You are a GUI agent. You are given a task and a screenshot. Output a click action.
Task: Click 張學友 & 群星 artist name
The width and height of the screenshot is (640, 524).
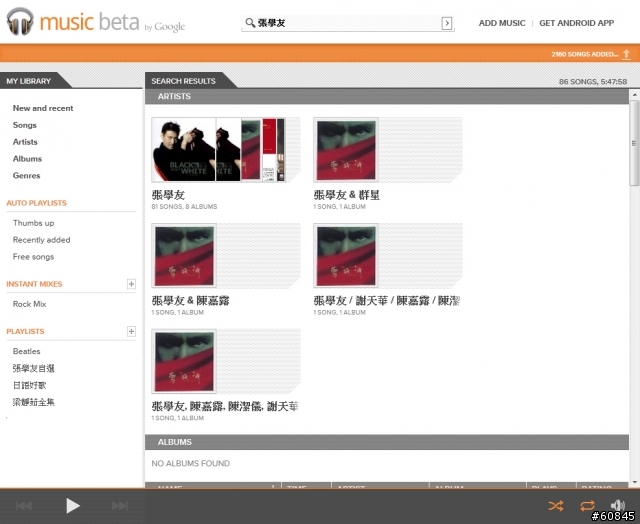[347, 195]
